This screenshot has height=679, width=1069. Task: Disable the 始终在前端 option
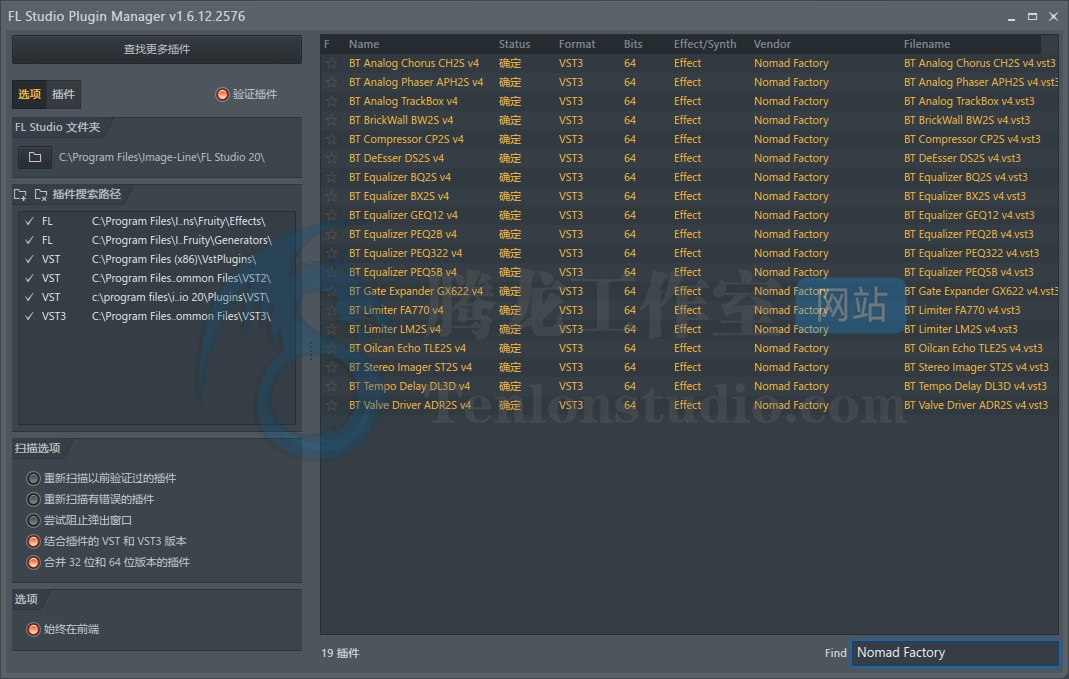click(x=34, y=630)
